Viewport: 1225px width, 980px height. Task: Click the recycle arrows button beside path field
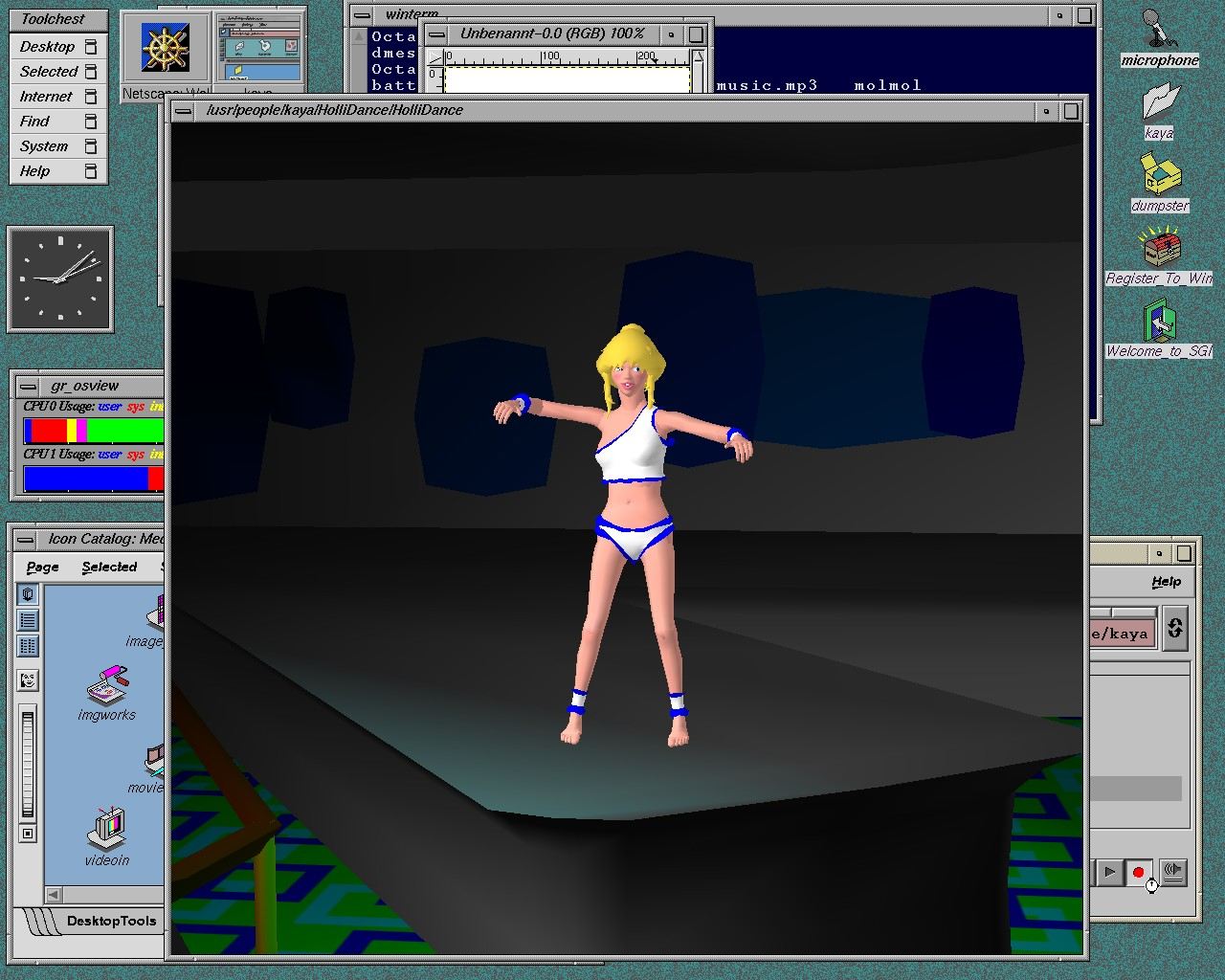click(x=1175, y=629)
